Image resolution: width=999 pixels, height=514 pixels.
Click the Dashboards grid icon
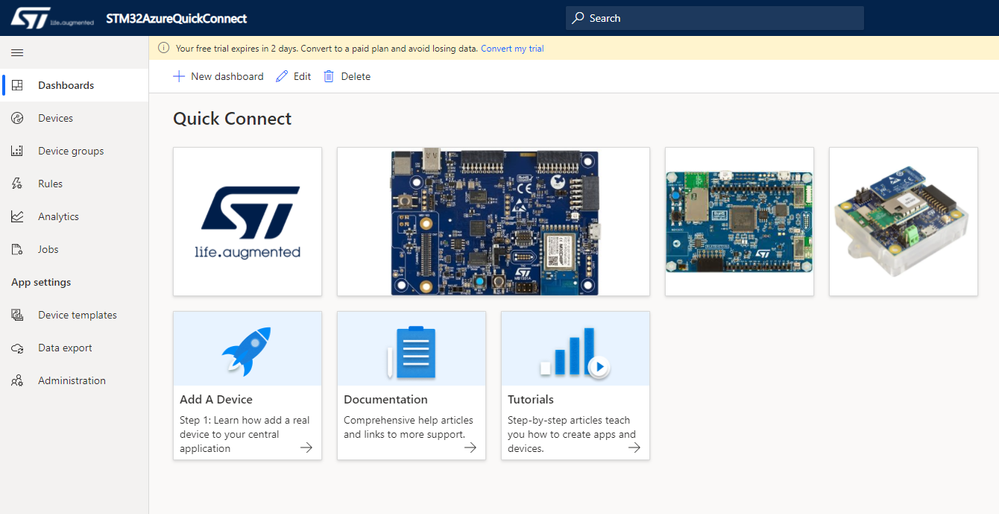tap(17, 85)
